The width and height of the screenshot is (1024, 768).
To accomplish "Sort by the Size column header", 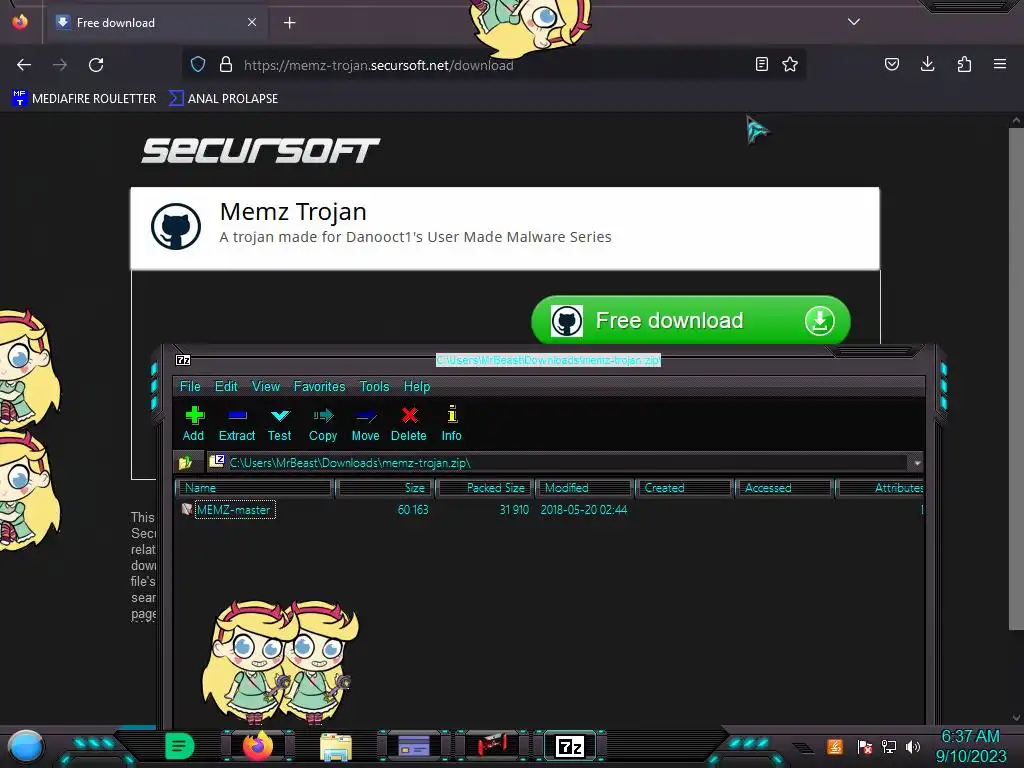I will coord(385,488).
